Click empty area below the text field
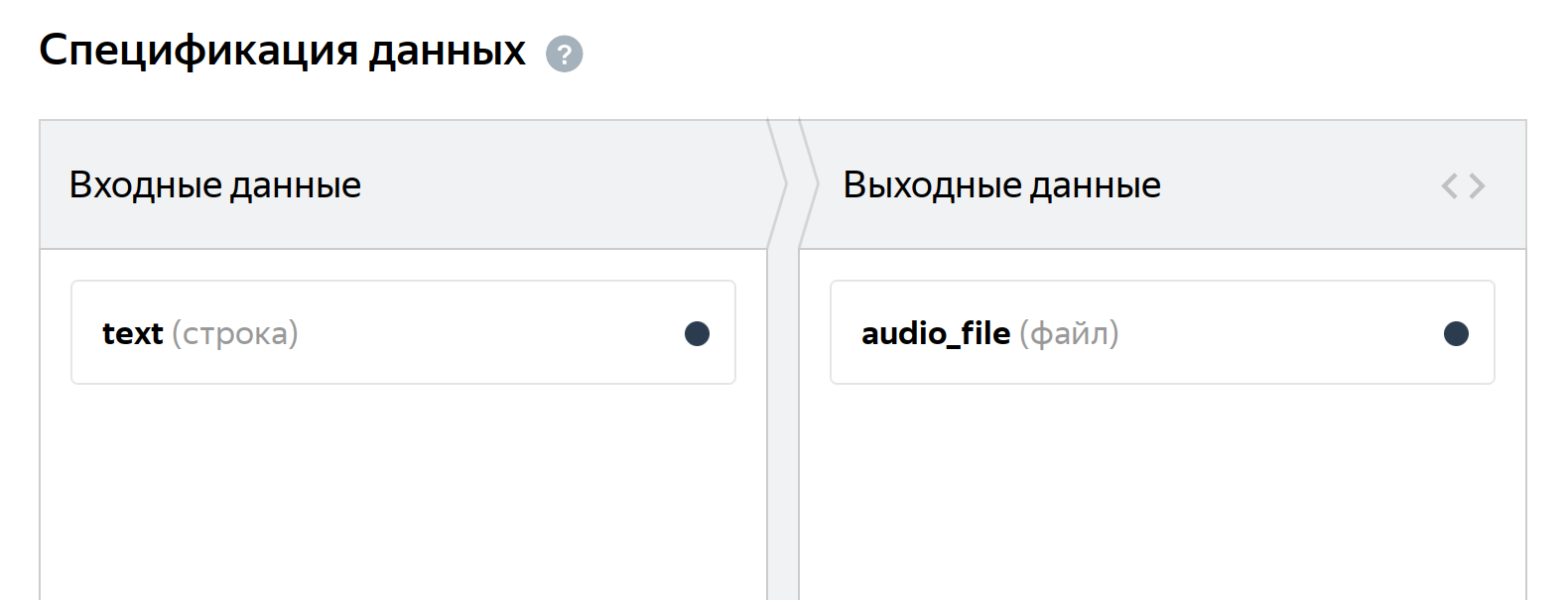This screenshot has width=1568, height=600. pos(403,491)
